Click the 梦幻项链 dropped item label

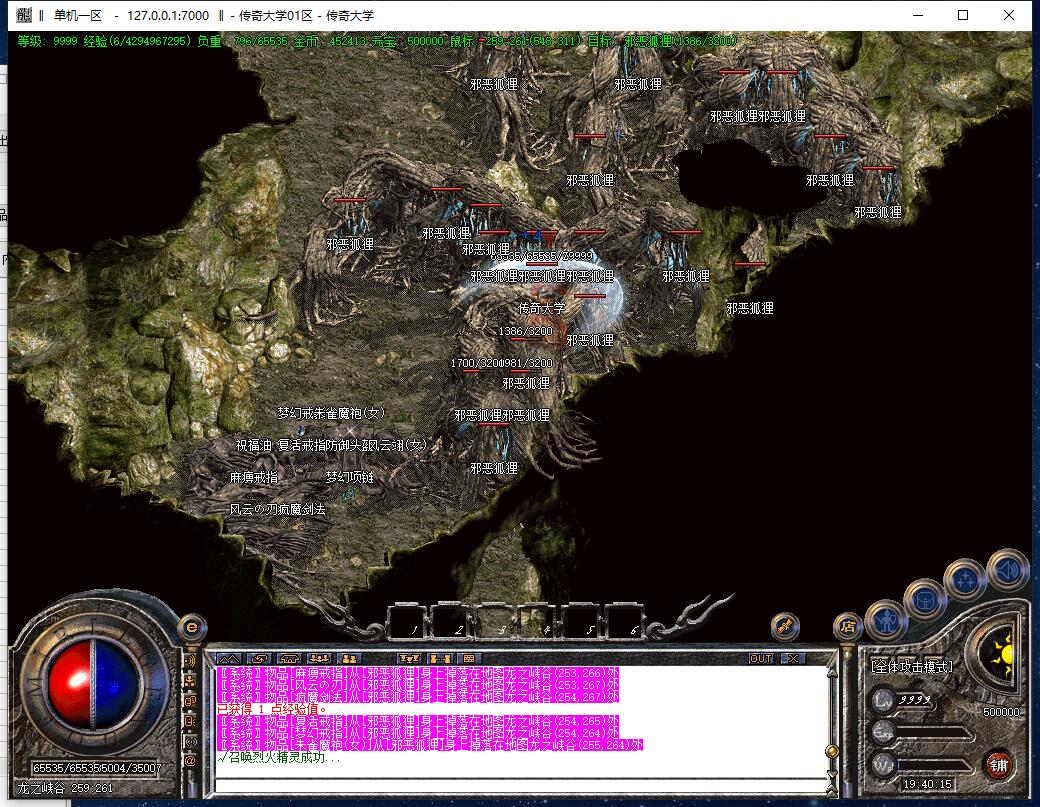click(x=350, y=477)
